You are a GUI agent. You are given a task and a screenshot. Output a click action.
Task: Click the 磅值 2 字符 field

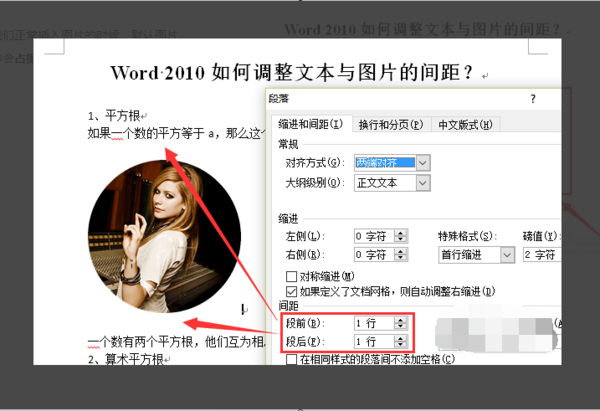pos(542,255)
